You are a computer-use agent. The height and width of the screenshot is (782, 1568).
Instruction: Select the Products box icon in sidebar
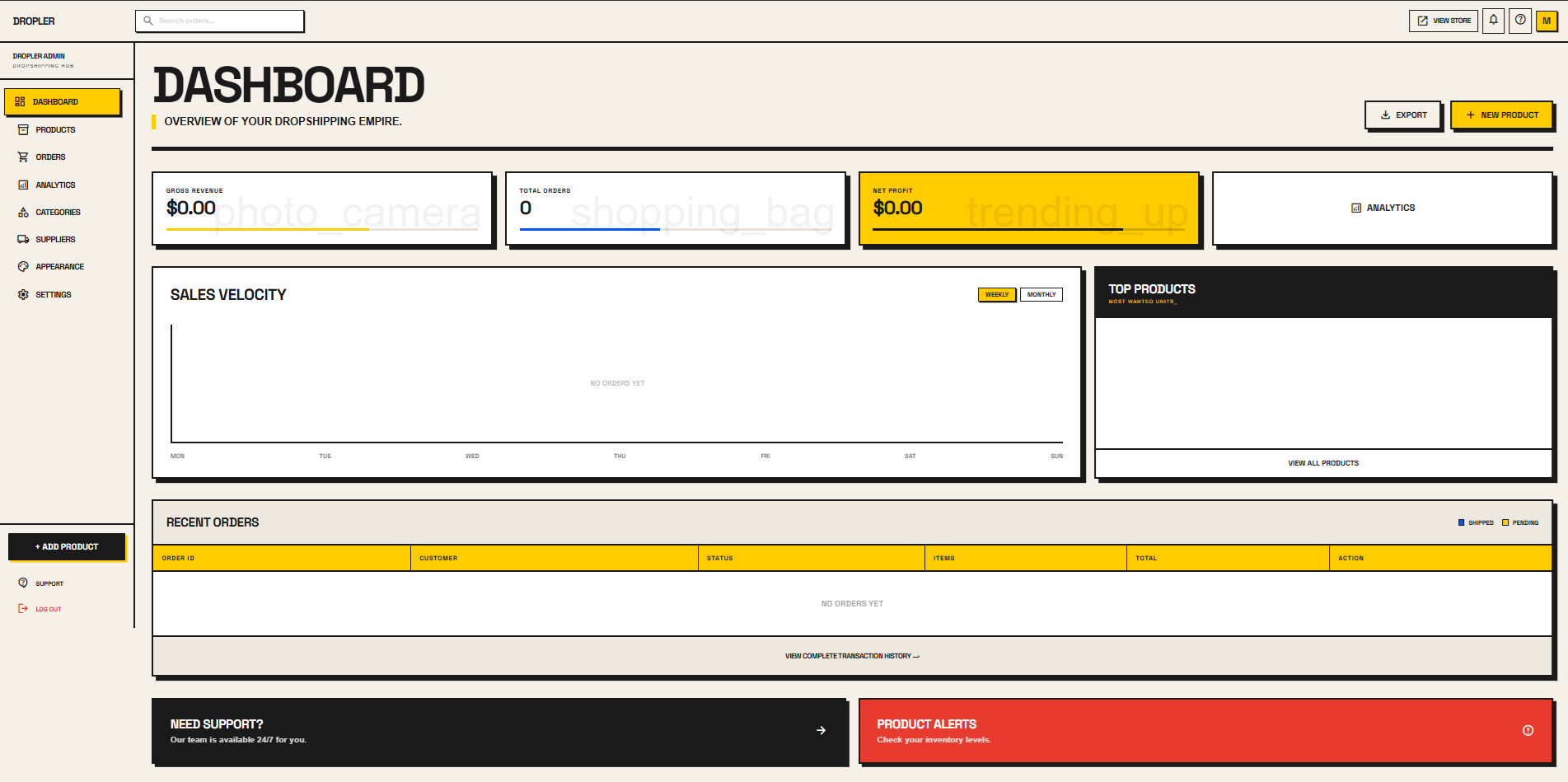click(23, 129)
